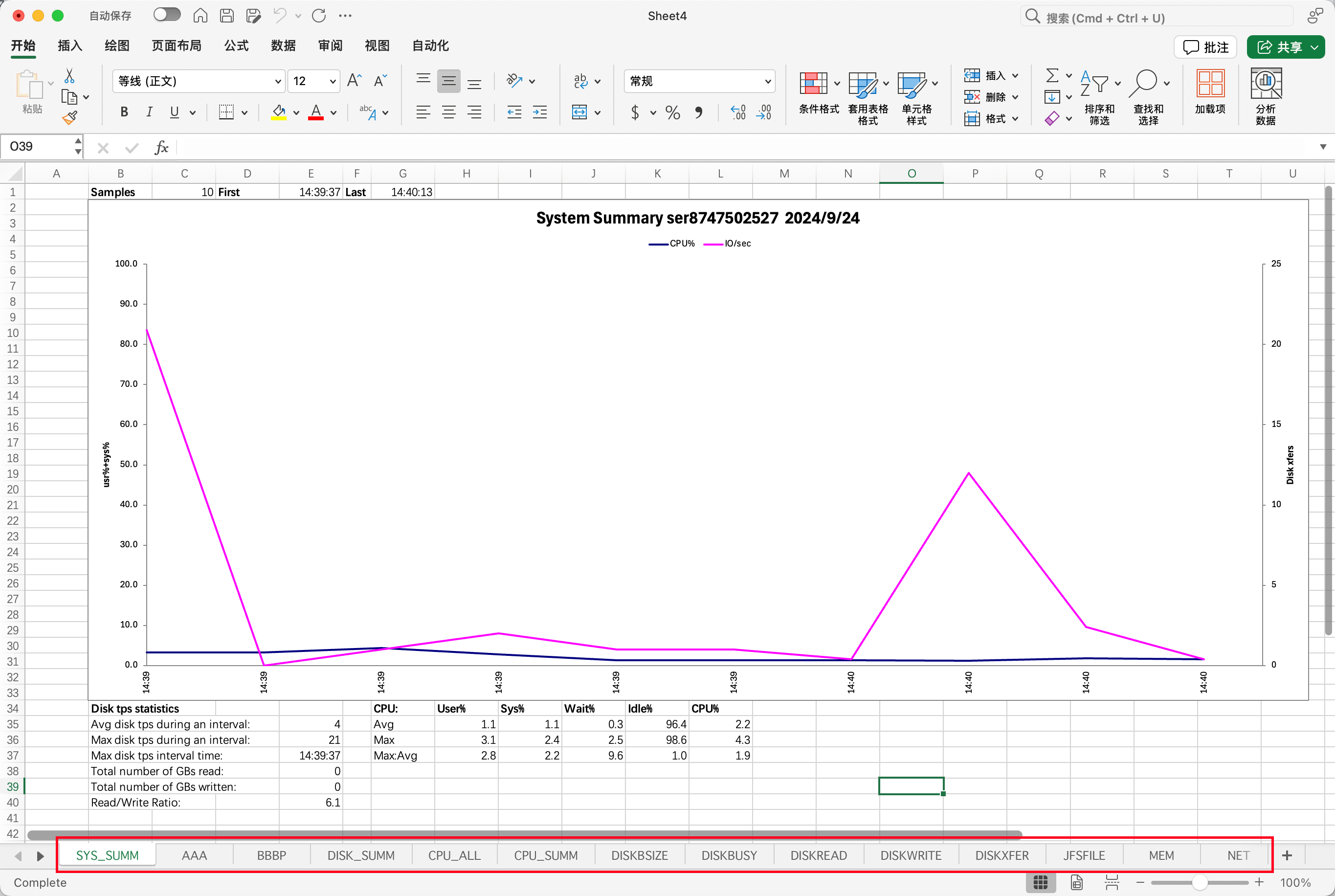Toggle the AutoSave (自动保存) switch

click(167, 15)
